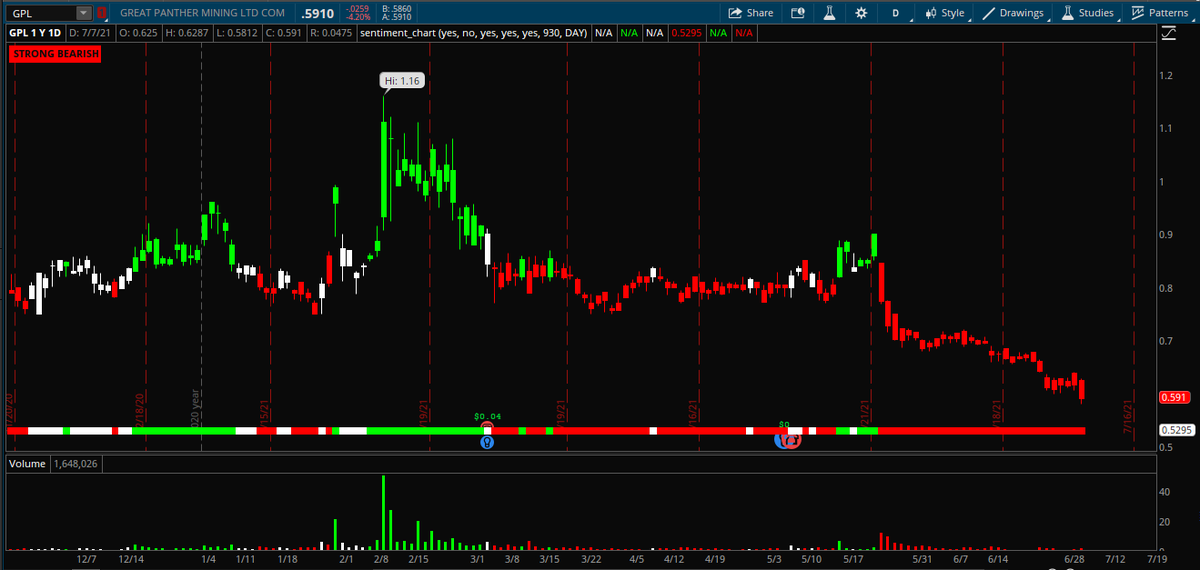Screen dimensions: 1200x570
Task: Click the red symbol link indicator
Action: point(102,13)
